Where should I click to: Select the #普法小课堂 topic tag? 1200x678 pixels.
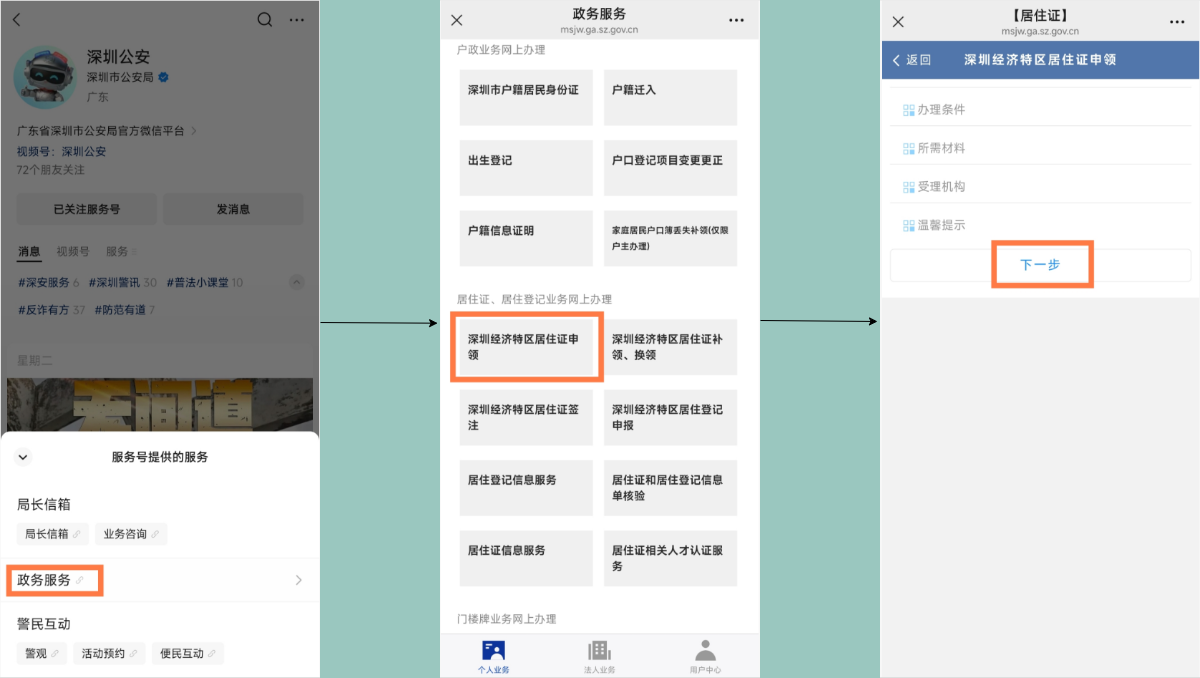click(x=204, y=283)
